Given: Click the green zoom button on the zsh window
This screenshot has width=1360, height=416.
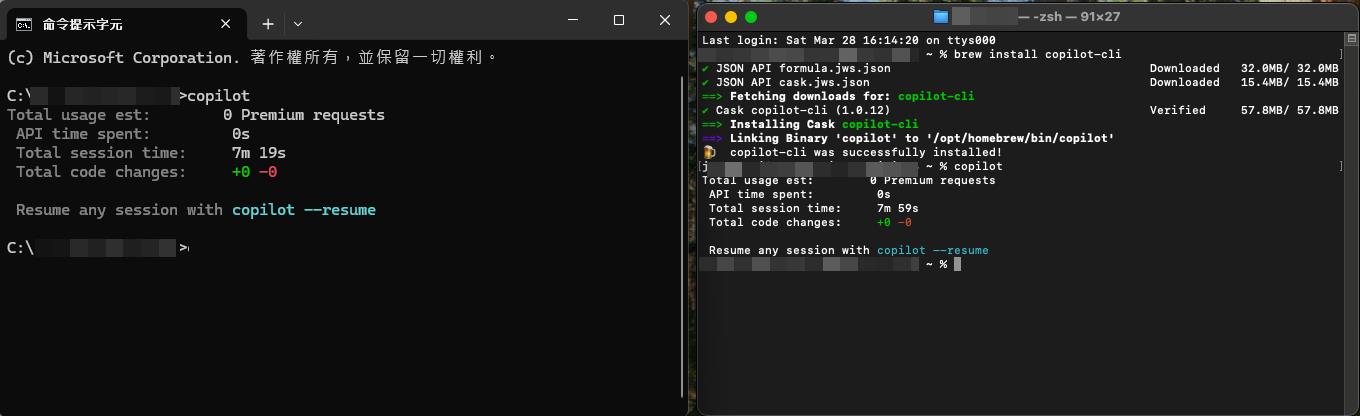Looking at the screenshot, I should tap(751, 17).
